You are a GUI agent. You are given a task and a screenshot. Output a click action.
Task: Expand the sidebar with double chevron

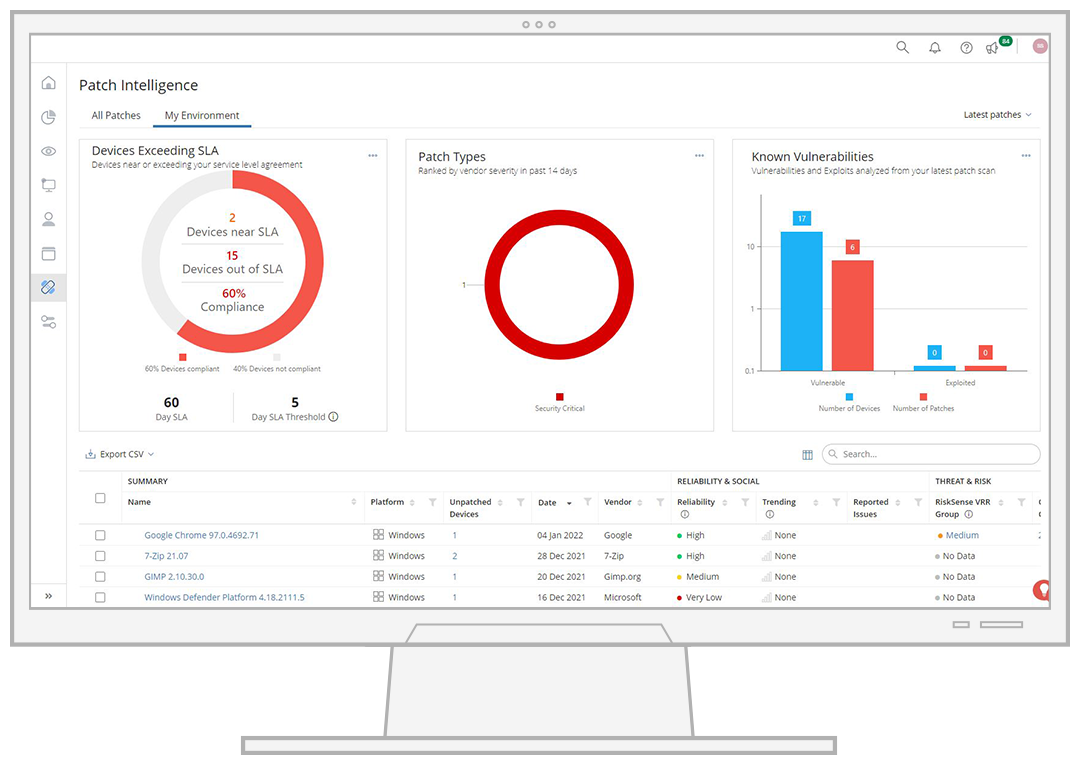[48, 596]
